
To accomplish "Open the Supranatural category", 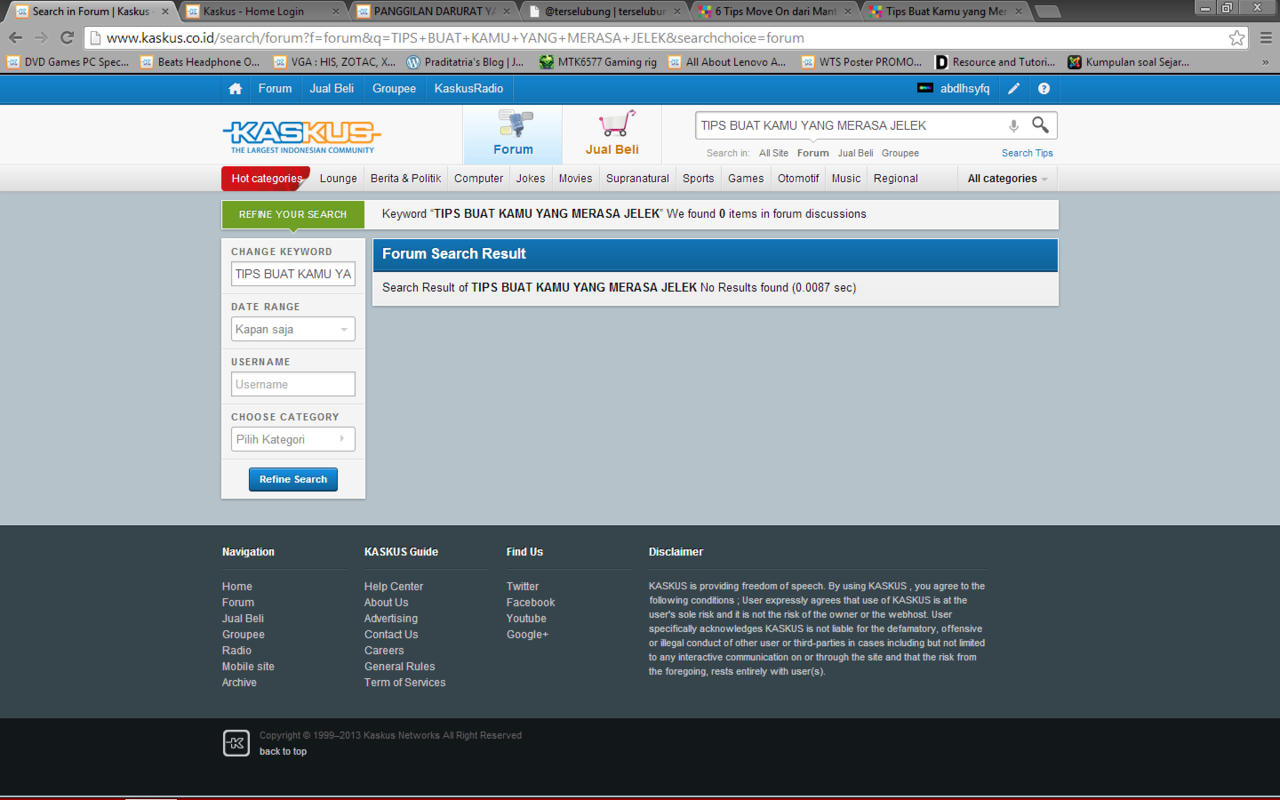I will click(x=637, y=178).
